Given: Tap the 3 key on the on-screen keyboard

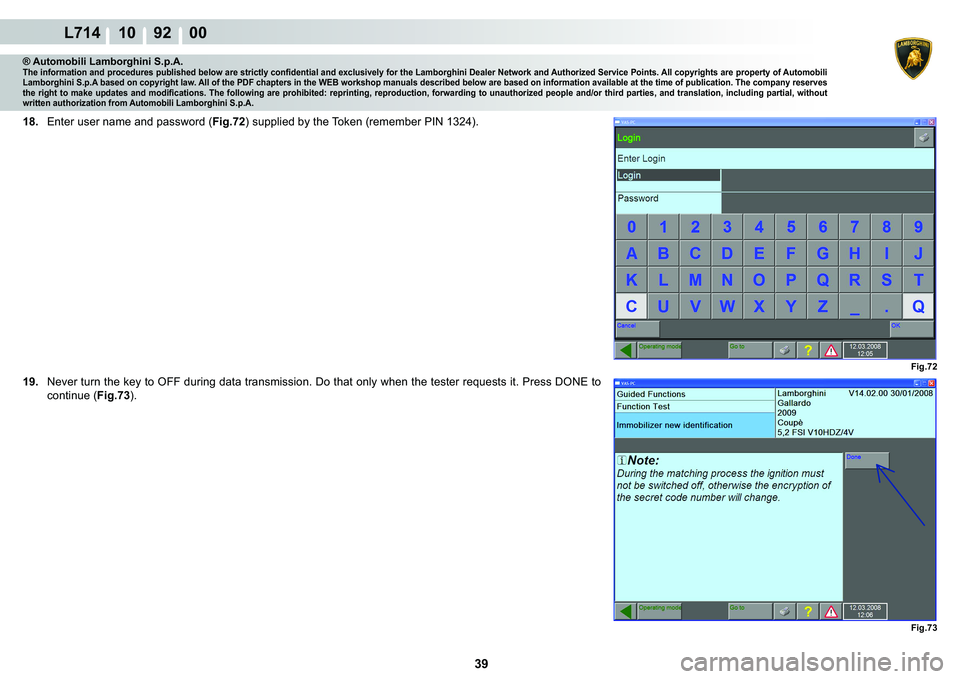Looking at the screenshot, I should [727, 227].
